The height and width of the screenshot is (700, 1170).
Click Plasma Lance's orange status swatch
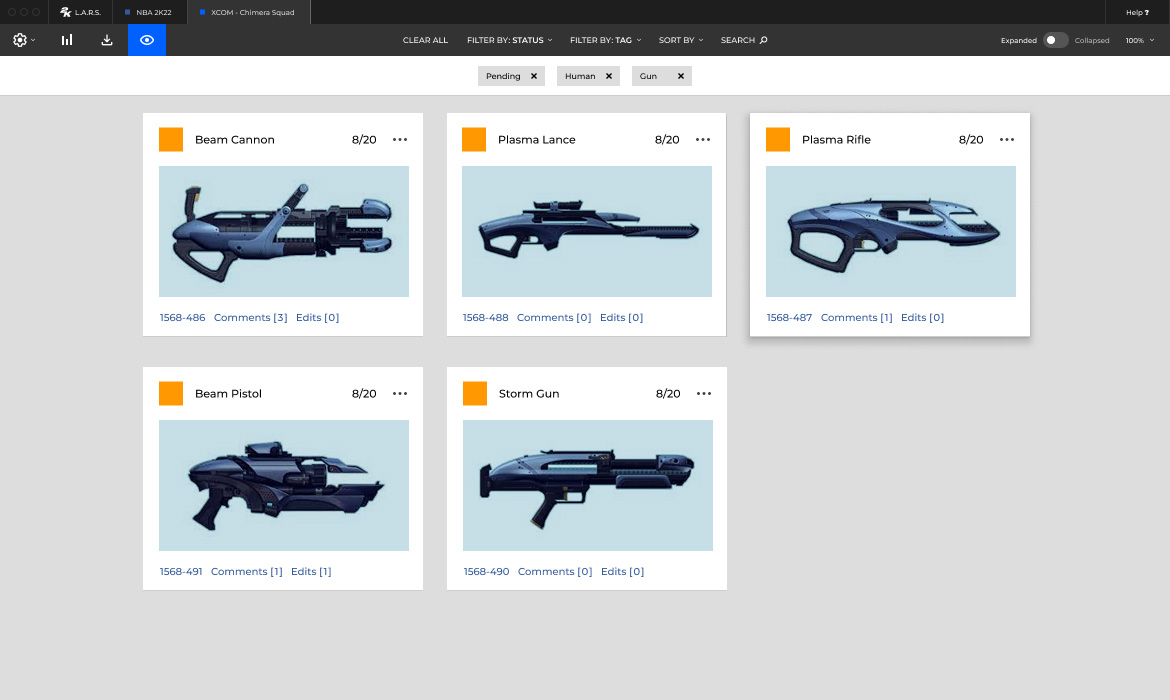474,140
